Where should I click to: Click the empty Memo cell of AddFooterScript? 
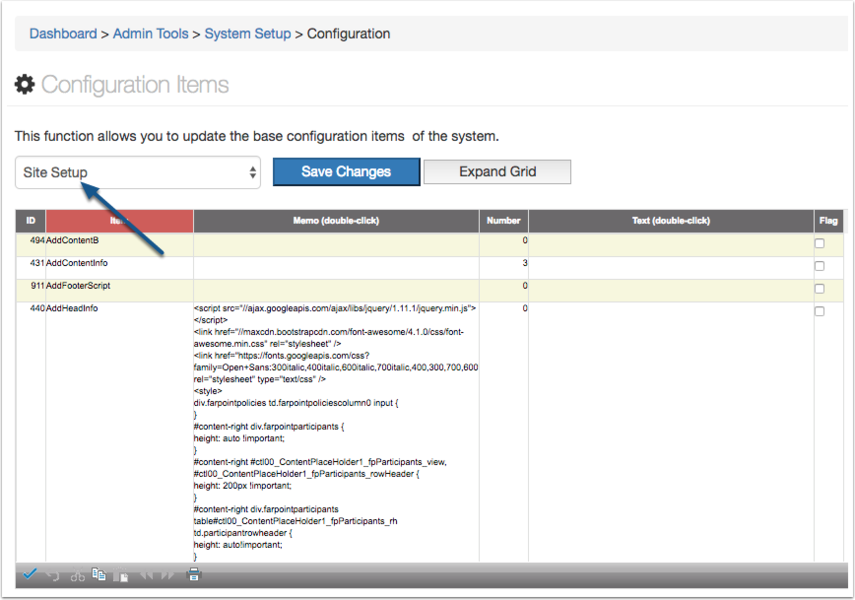(336, 290)
